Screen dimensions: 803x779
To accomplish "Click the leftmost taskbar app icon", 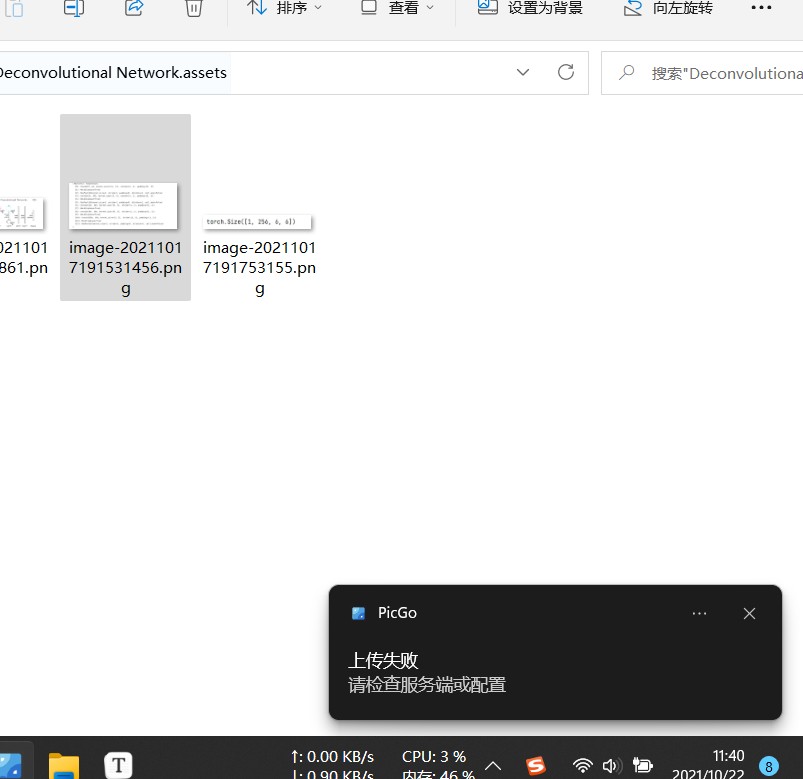I will 11,766.
